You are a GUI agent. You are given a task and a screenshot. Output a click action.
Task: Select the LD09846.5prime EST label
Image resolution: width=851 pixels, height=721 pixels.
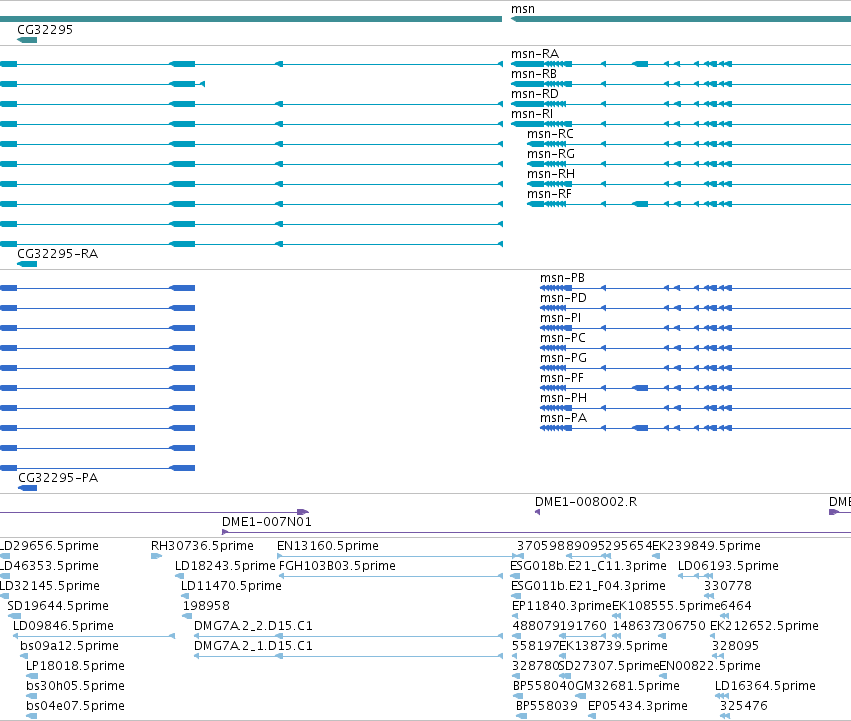pyautogui.click(x=63, y=626)
